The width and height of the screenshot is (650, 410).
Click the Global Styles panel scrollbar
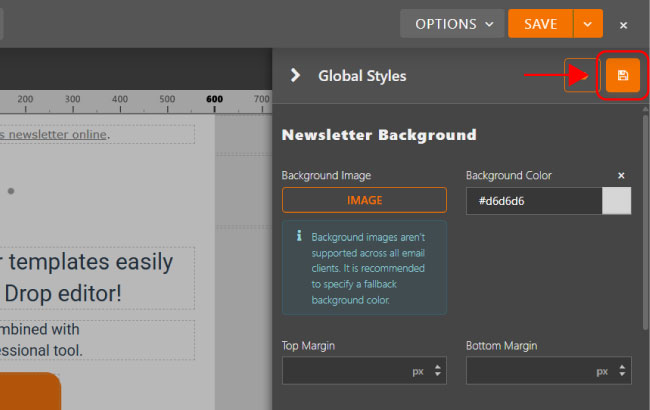[x=643, y=220]
